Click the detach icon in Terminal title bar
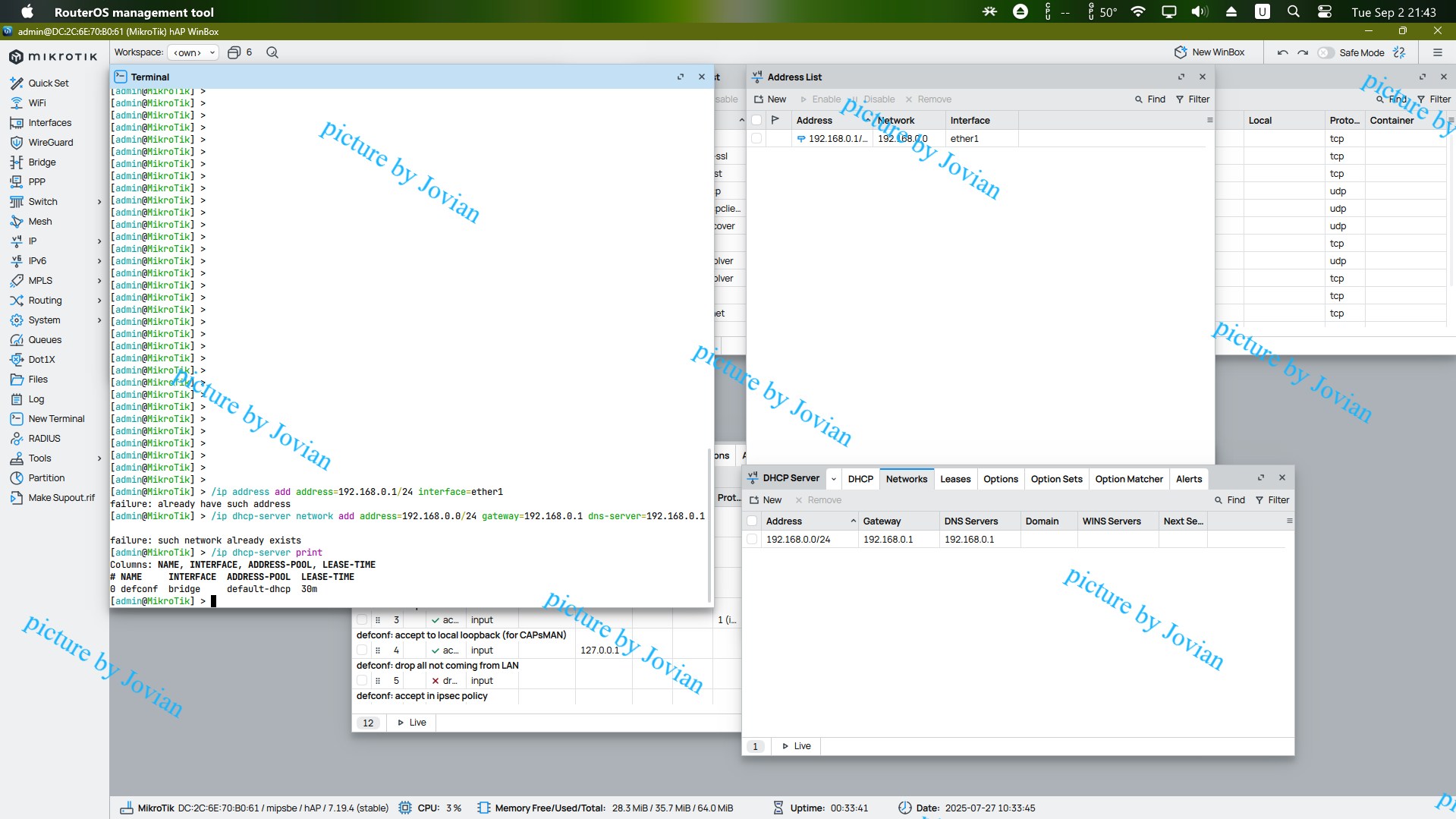The width and height of the screenshot is (1456, 819). [x=681, y=77]
